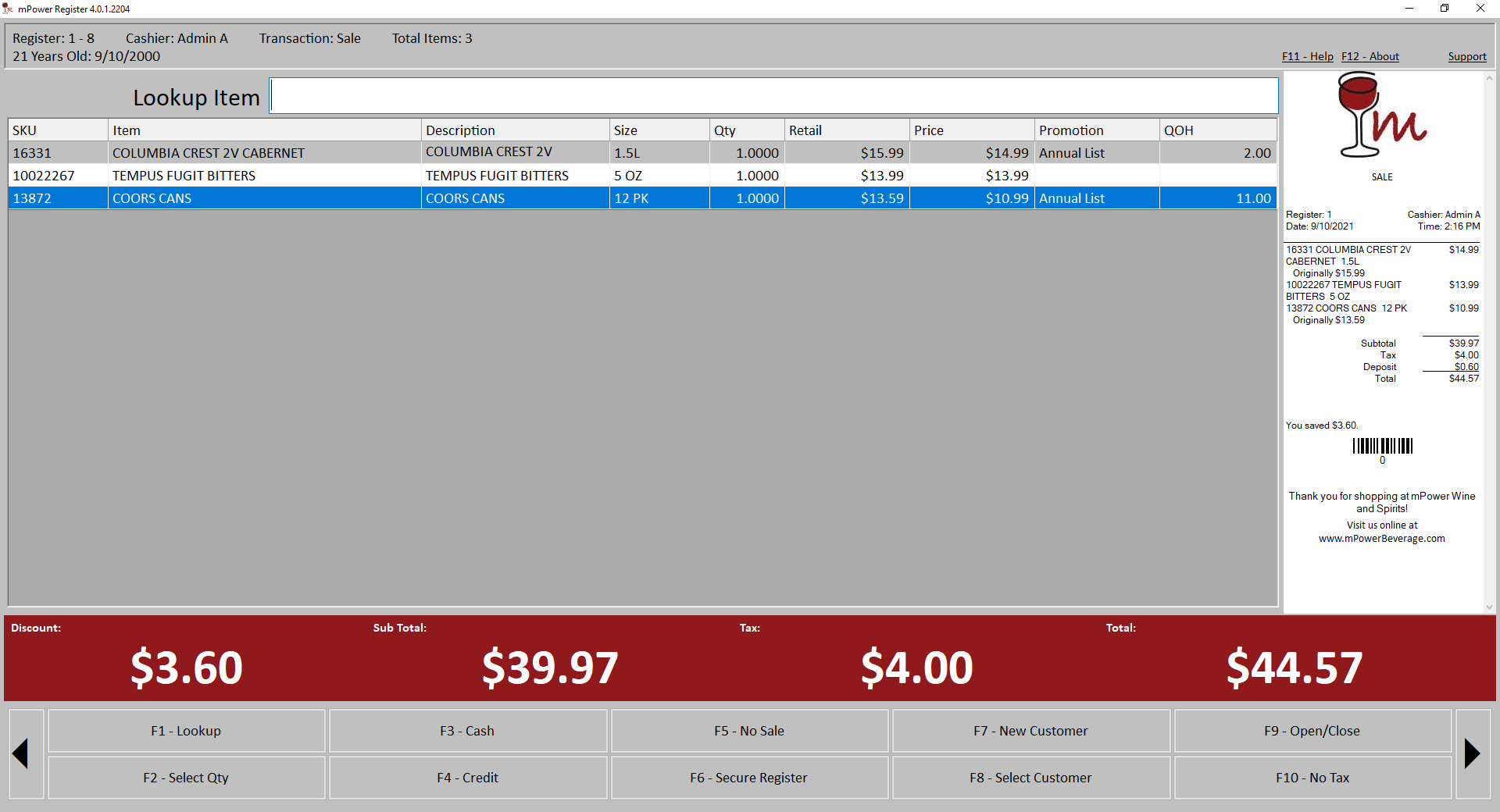Sort by the Price column header
Image resolution: width=1500 pixels, height=812 pixels.
pyautogui.click(x=972, y=130)
